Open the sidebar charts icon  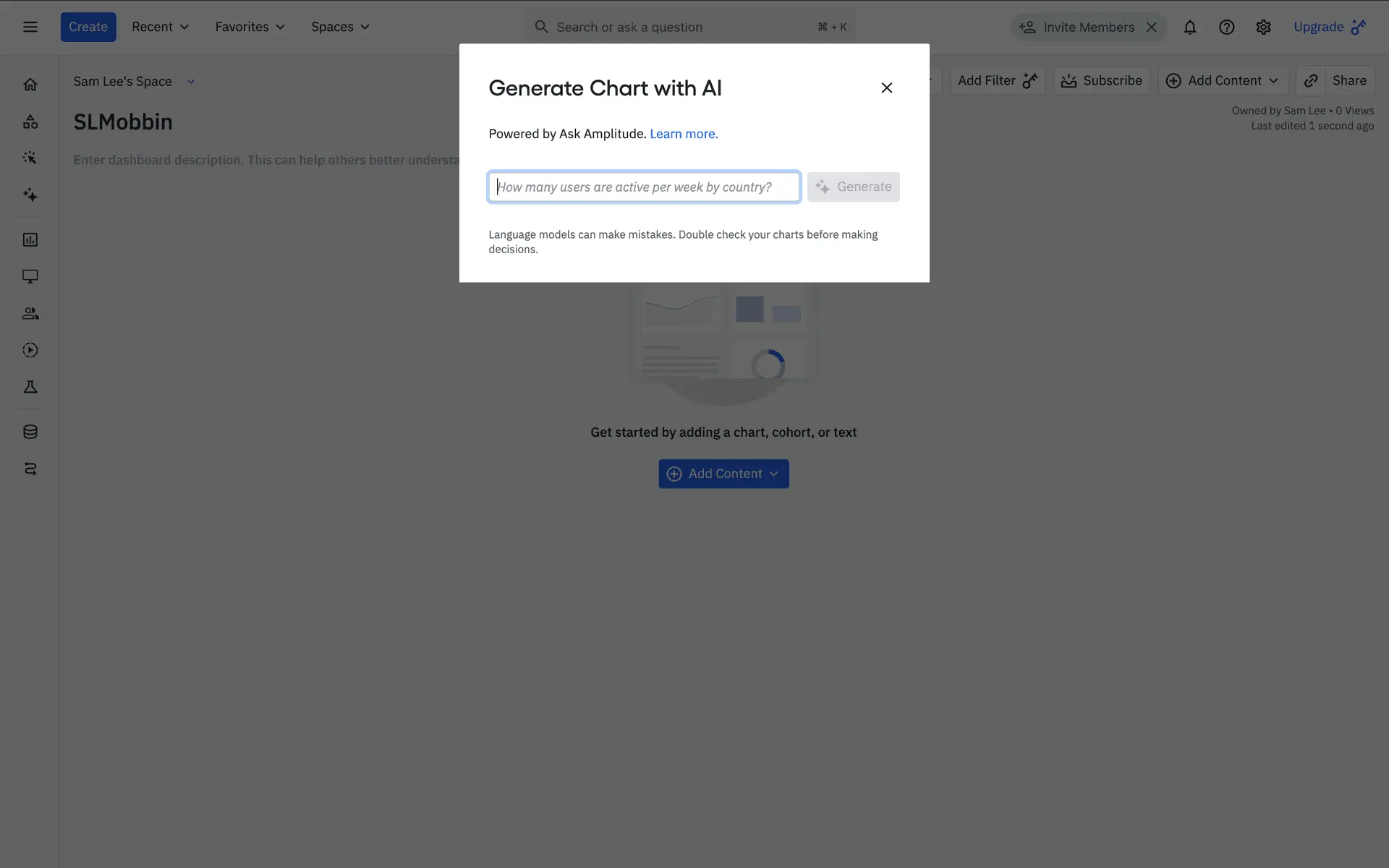[x=30, y=239]
